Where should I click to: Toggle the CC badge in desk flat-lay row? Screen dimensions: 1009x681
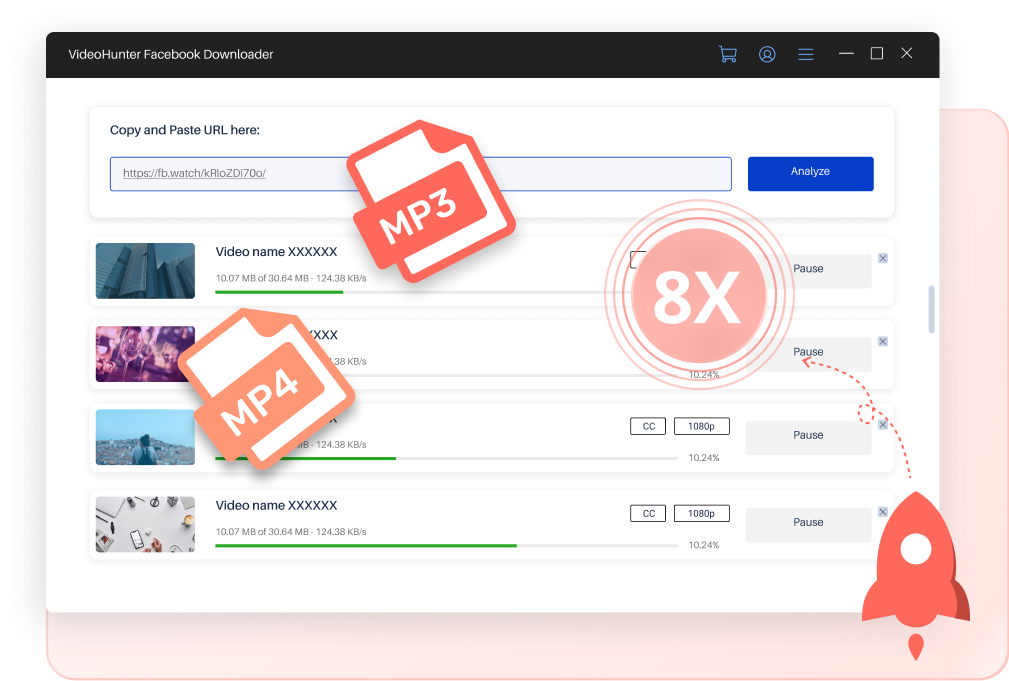coord(648,513)
